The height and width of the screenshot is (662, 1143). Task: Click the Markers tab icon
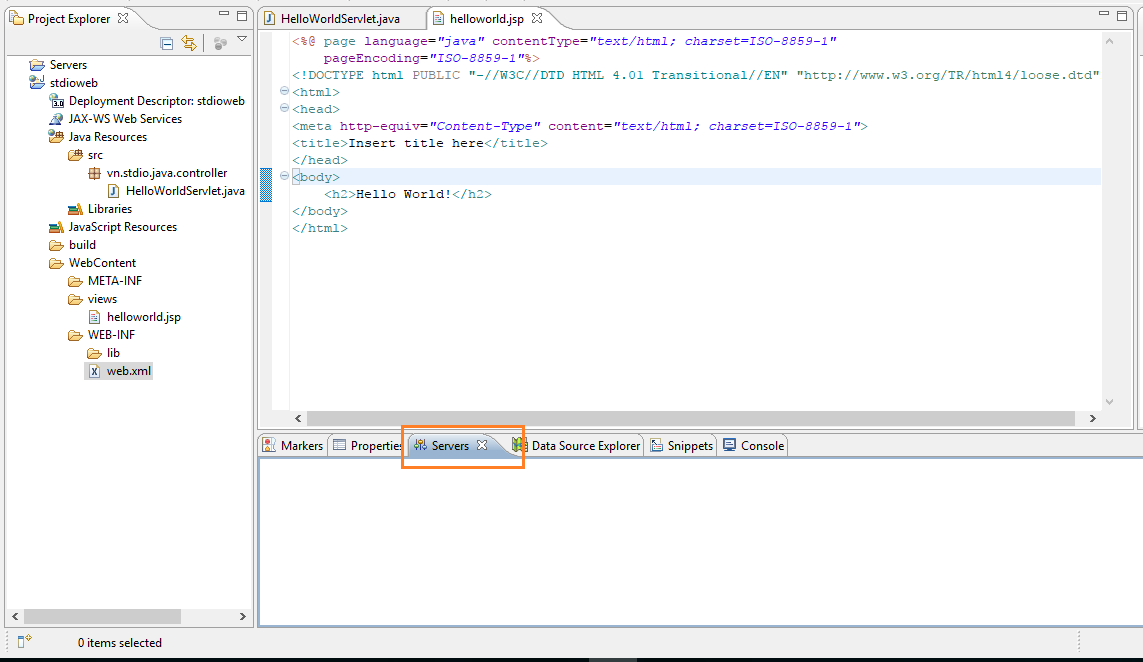tap(269, 445)
